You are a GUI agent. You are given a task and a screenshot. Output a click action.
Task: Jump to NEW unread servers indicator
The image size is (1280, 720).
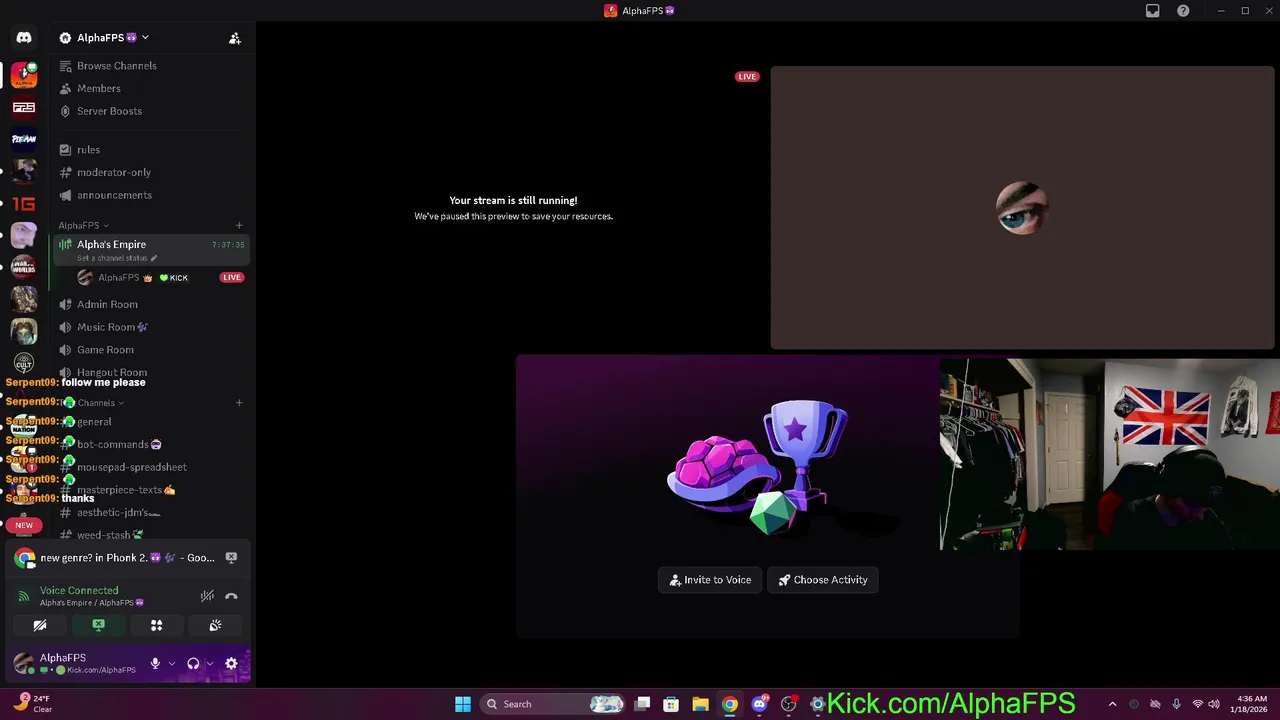coord(24,525)
